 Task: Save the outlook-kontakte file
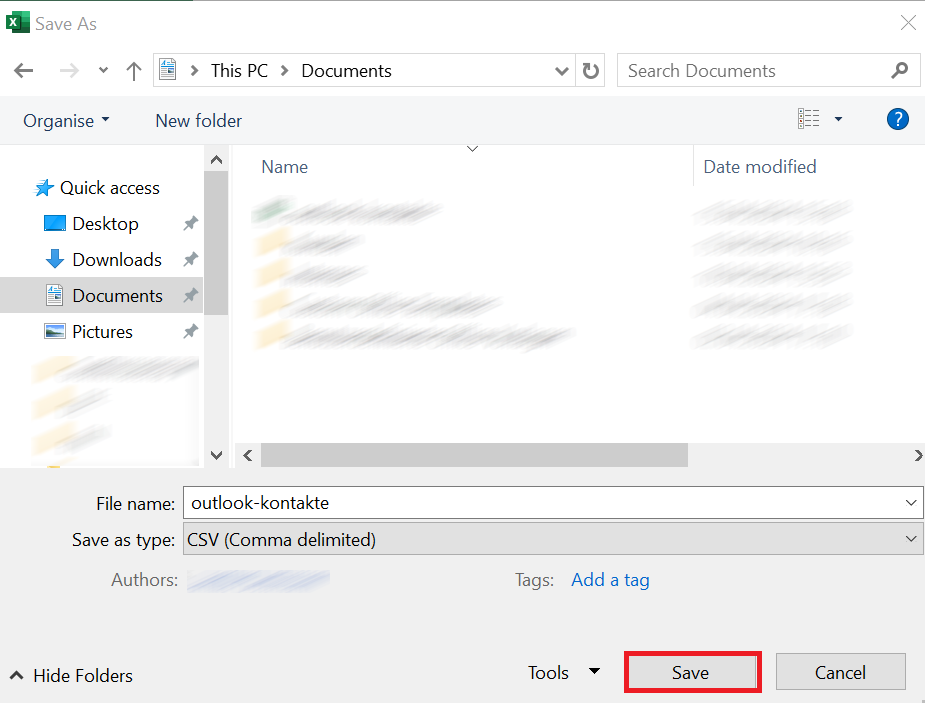coord(692,671)
